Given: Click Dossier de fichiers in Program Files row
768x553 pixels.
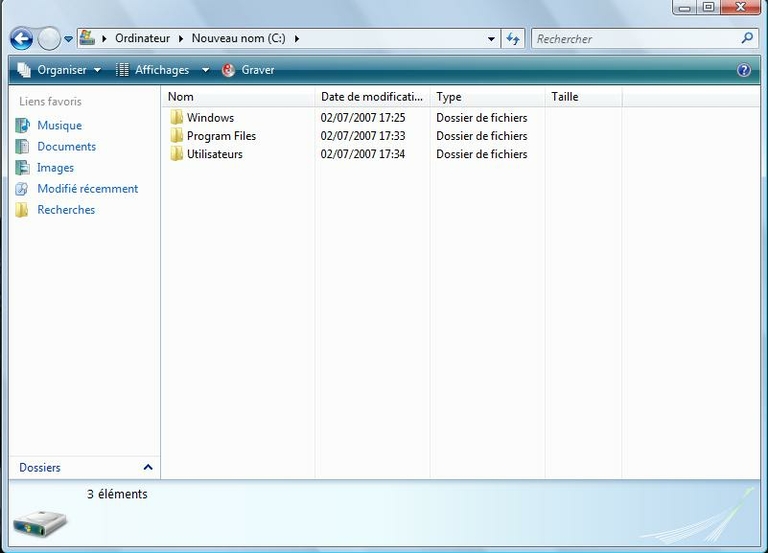Looking at the screenshot, I should 482,136.
